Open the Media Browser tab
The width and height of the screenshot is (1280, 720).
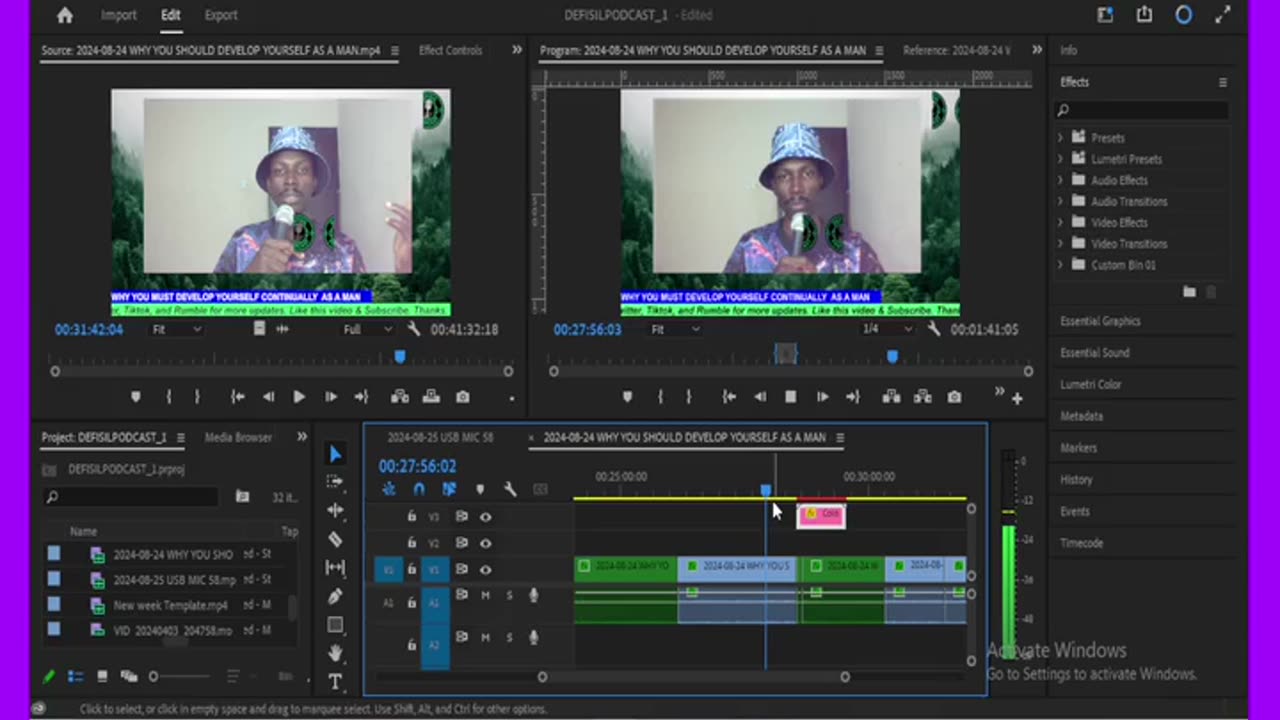click(x=238, y=437)
